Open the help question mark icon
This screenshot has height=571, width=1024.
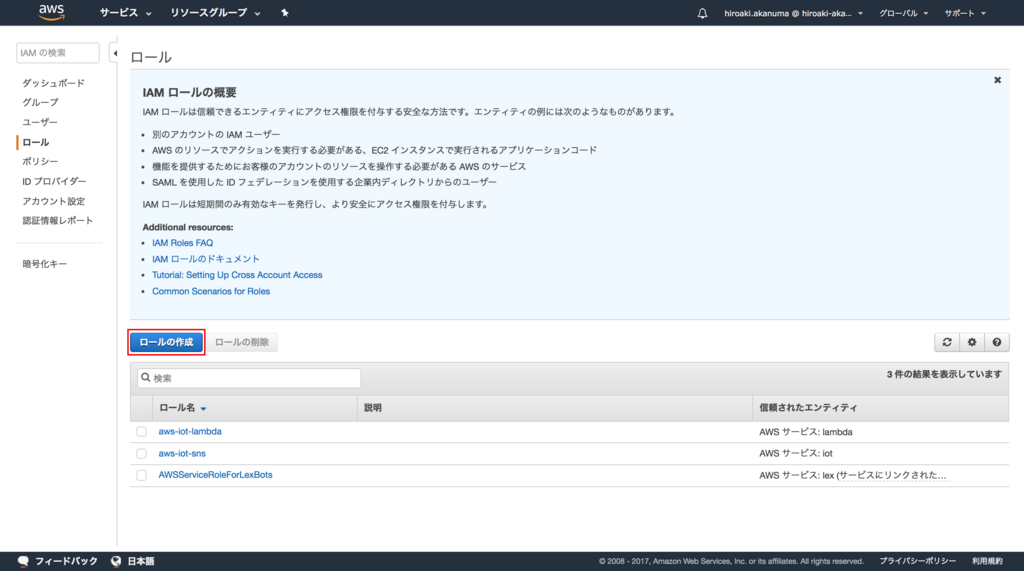point(997,342)
